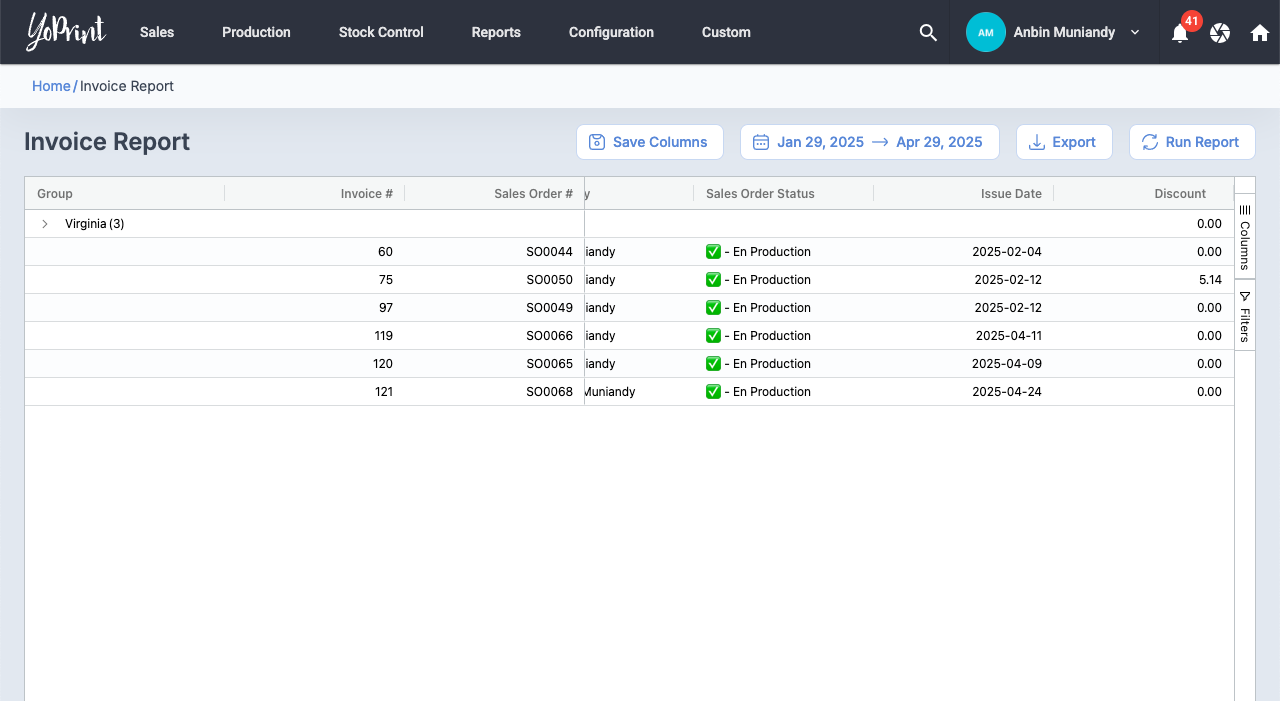This screenshot has width=1280, height=701.
Task: Open the Stock Control menu
Action: coord(381,32)
